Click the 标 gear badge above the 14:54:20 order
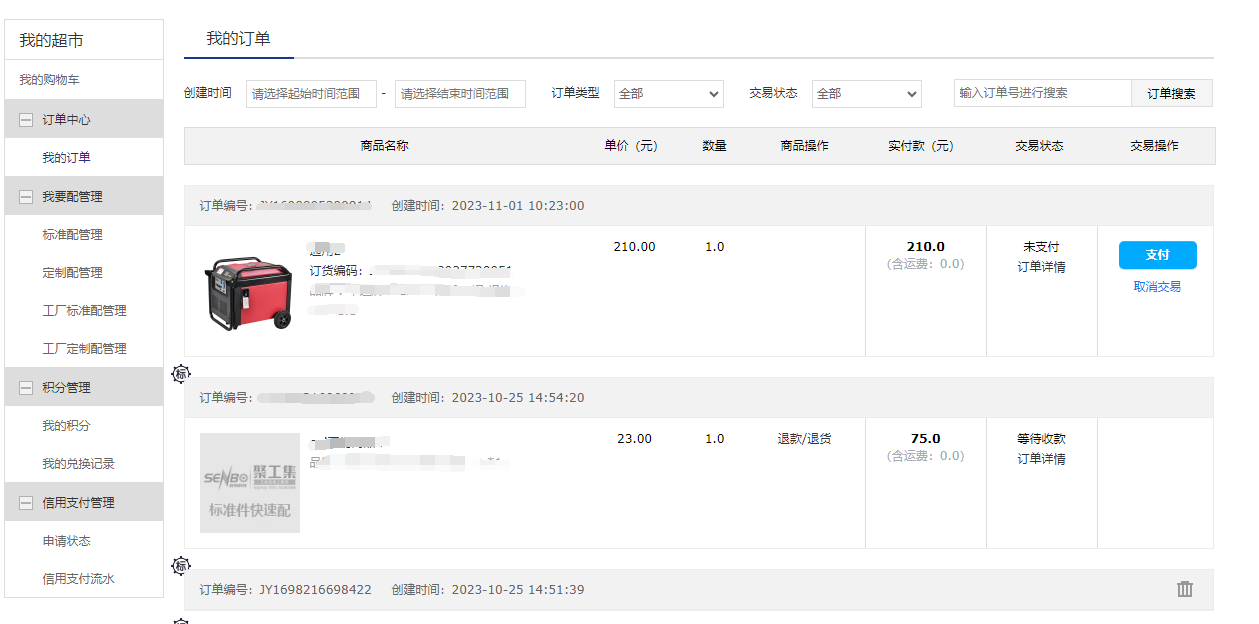The height and width of the screenshot is (624, 1259). [x=181, y=374]
